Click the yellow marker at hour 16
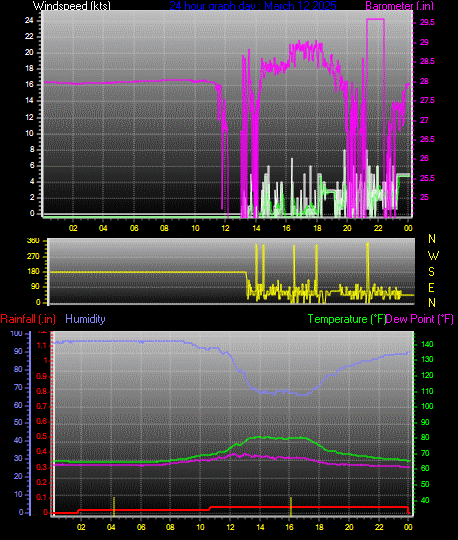The image size is (458, 540). pos(291,506)
